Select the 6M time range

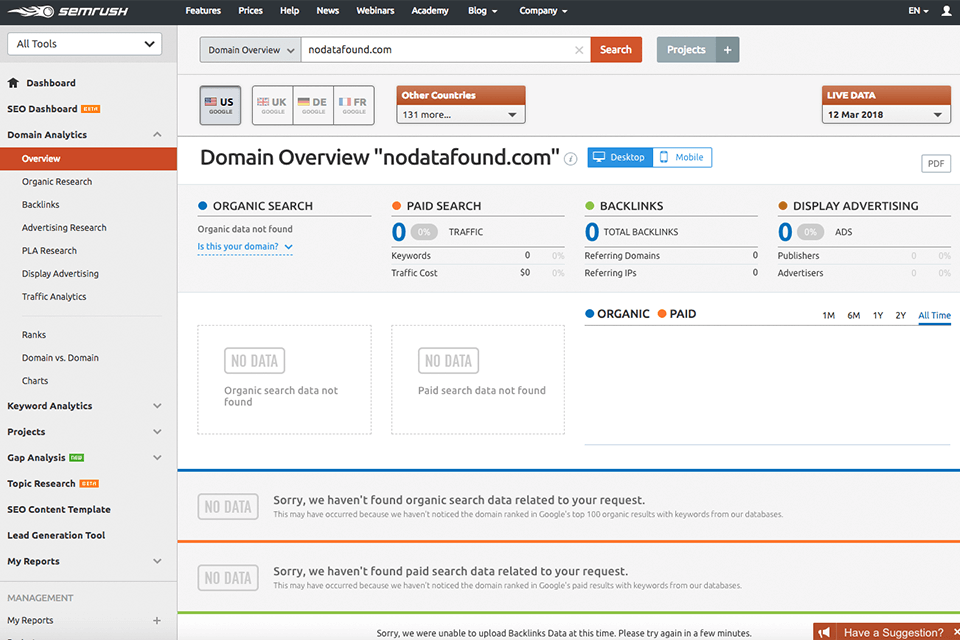[x=853, y=315]
